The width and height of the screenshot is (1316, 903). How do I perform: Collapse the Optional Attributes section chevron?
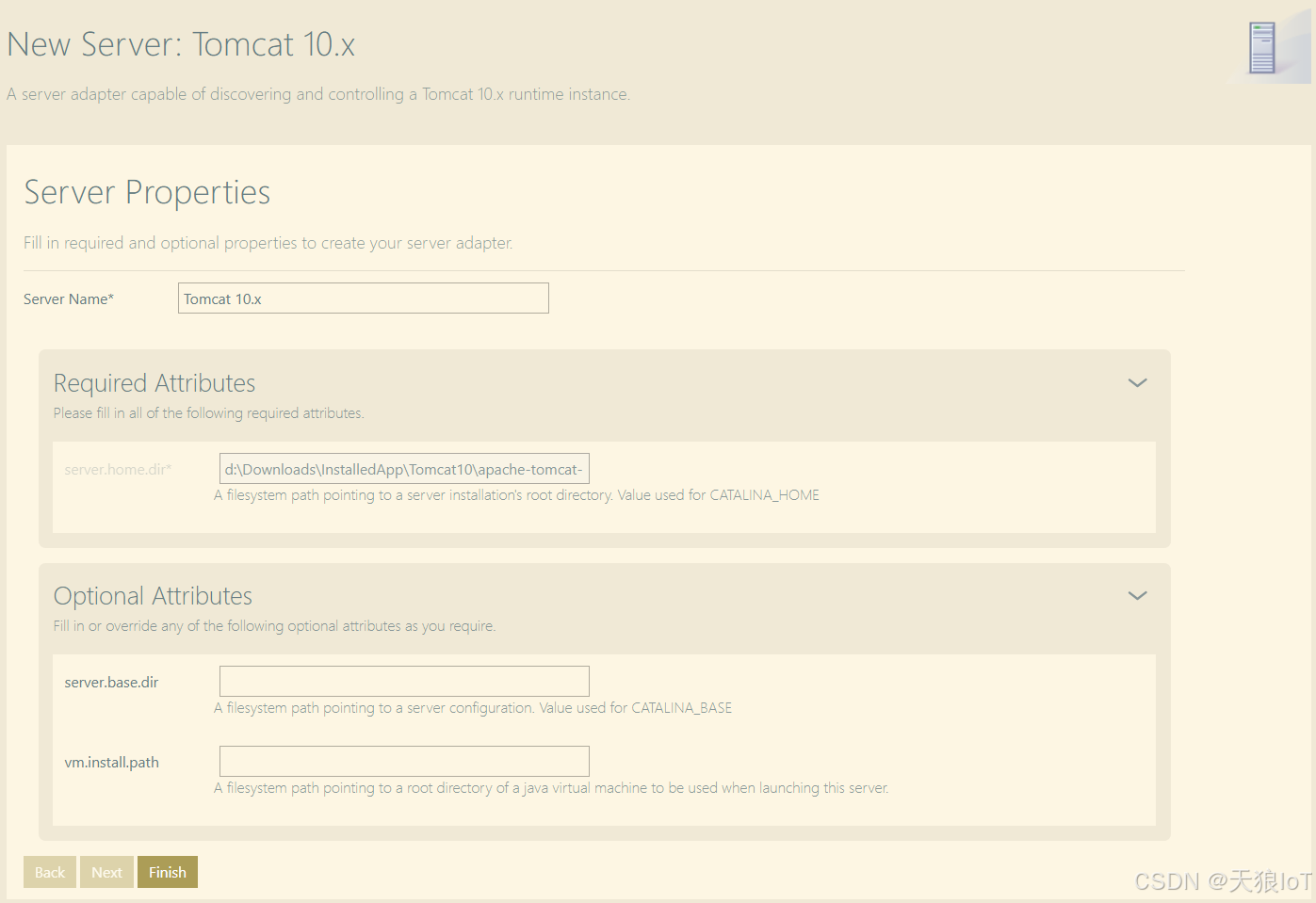click(1138, 596)
